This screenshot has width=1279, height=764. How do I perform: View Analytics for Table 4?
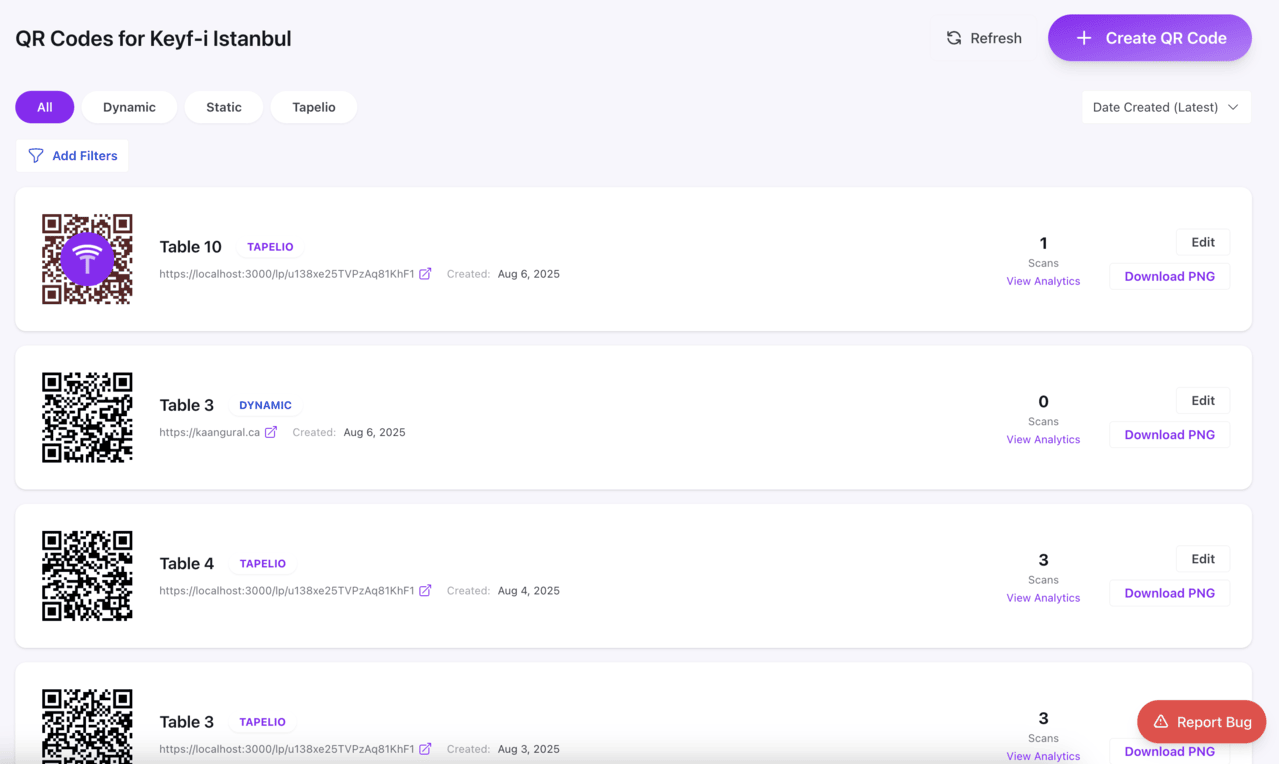pyautogui.click(x=1043, y=598)
